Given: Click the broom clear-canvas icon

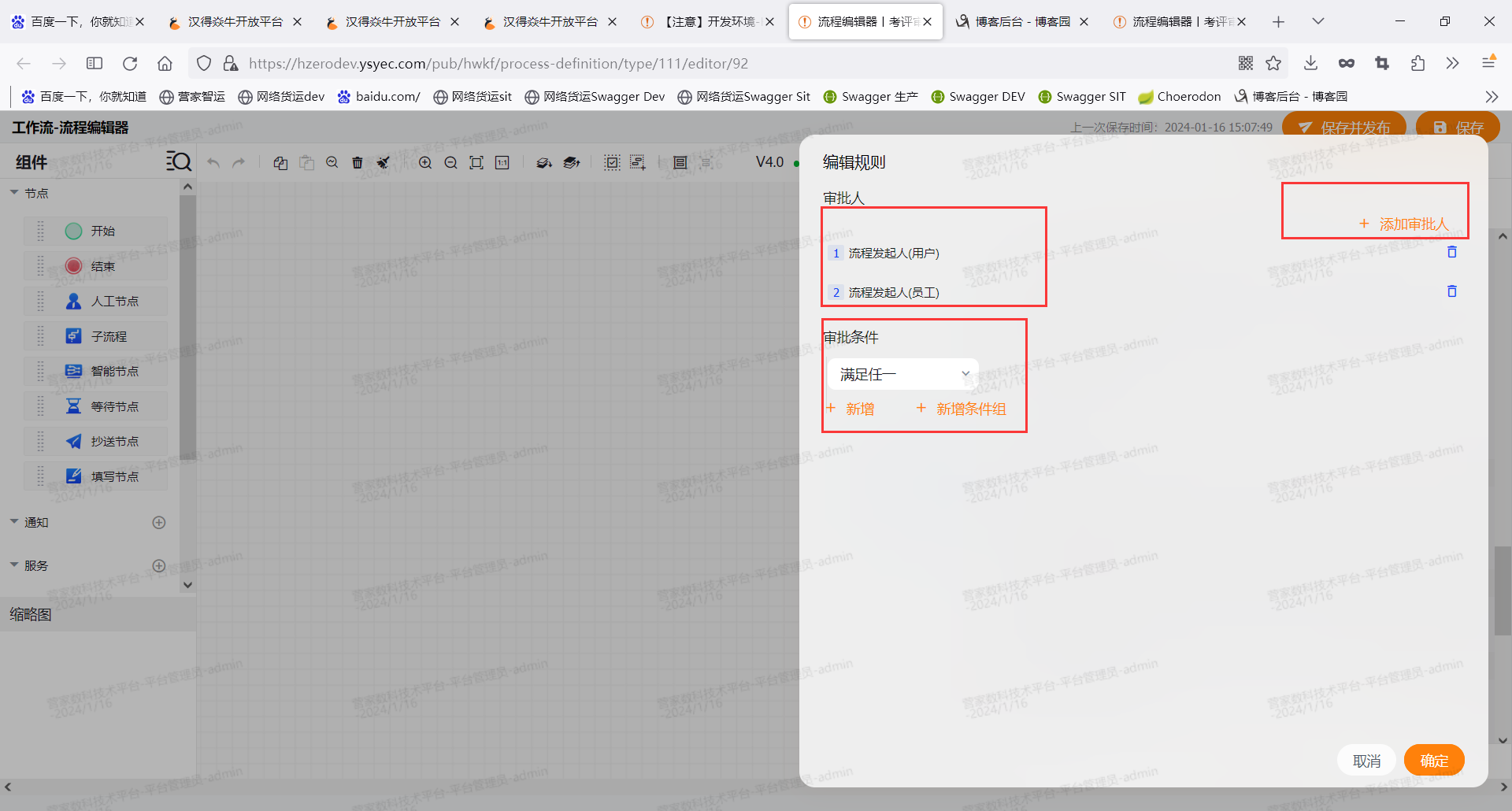Looking at the screenshot, I should (383, 162).
